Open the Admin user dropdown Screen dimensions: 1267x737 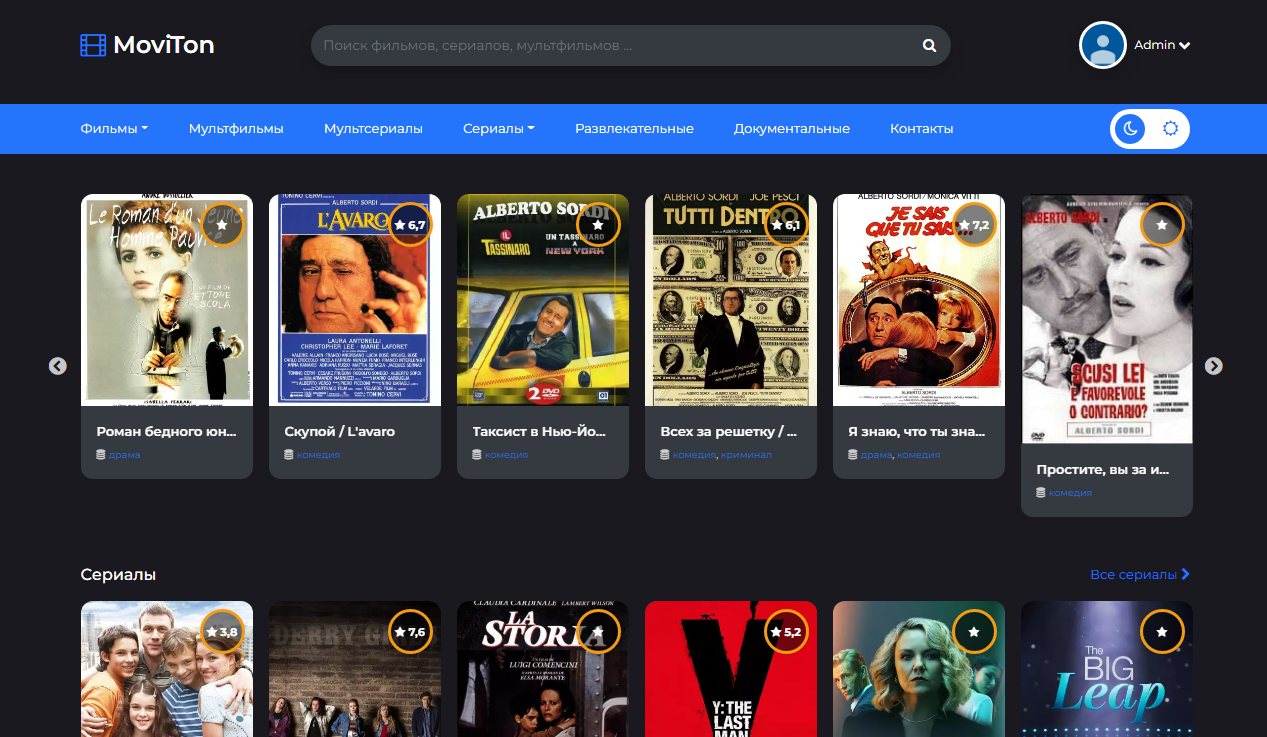click(1162, 45)
